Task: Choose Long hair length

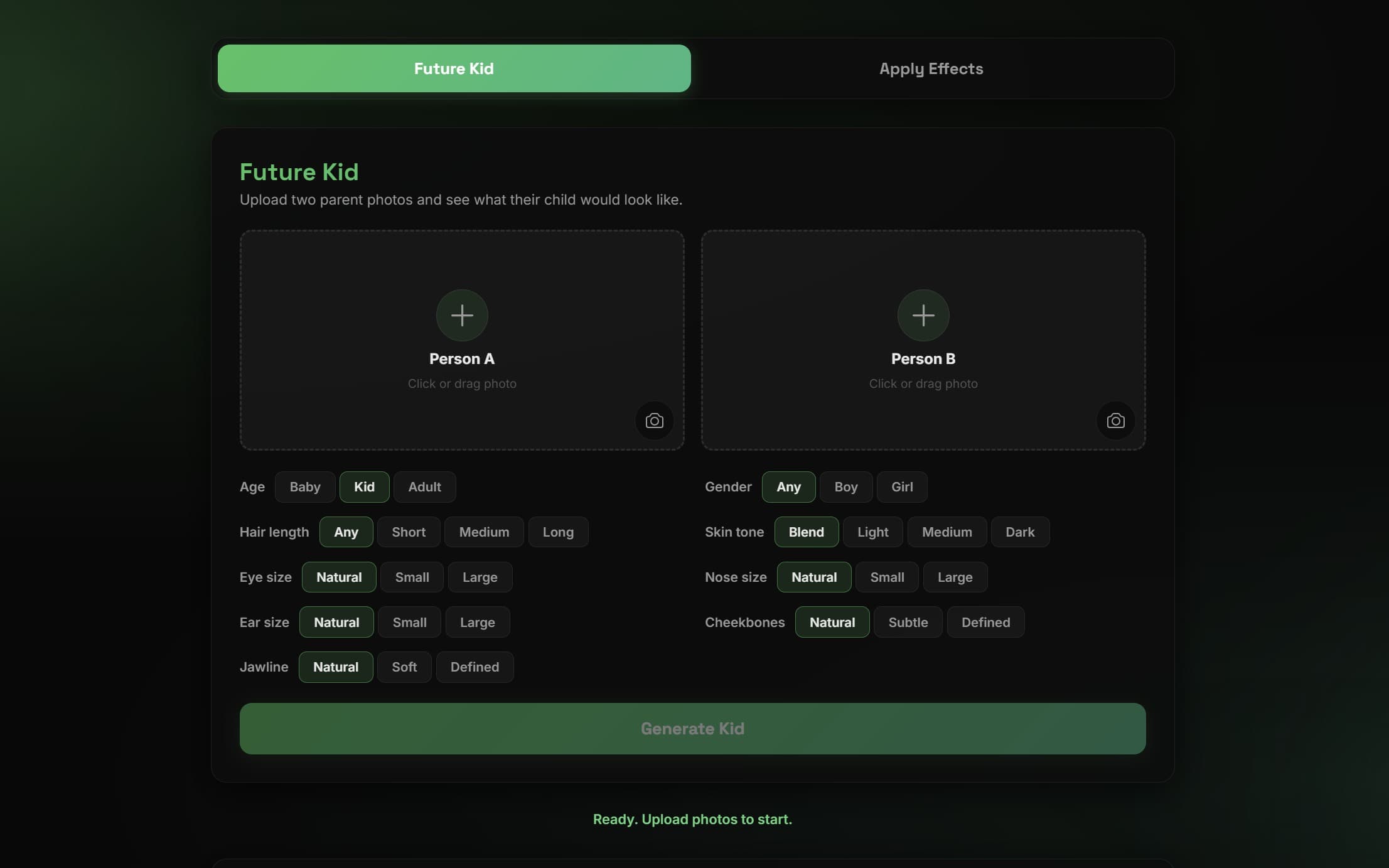Action: pos(558,532)
